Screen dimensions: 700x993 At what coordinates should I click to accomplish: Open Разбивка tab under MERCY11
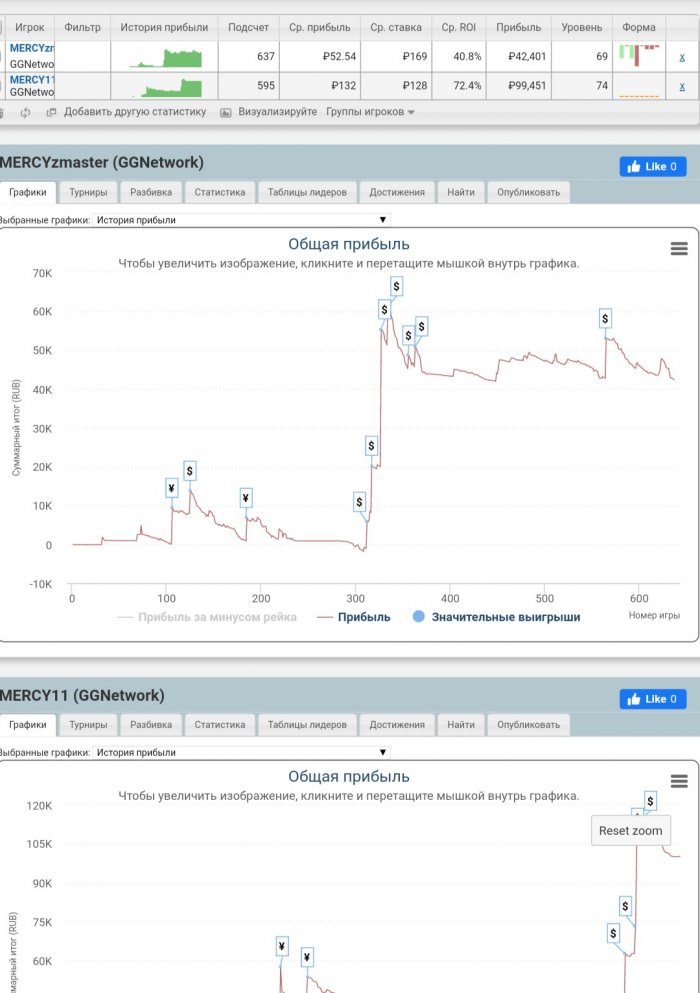(151, 725)
